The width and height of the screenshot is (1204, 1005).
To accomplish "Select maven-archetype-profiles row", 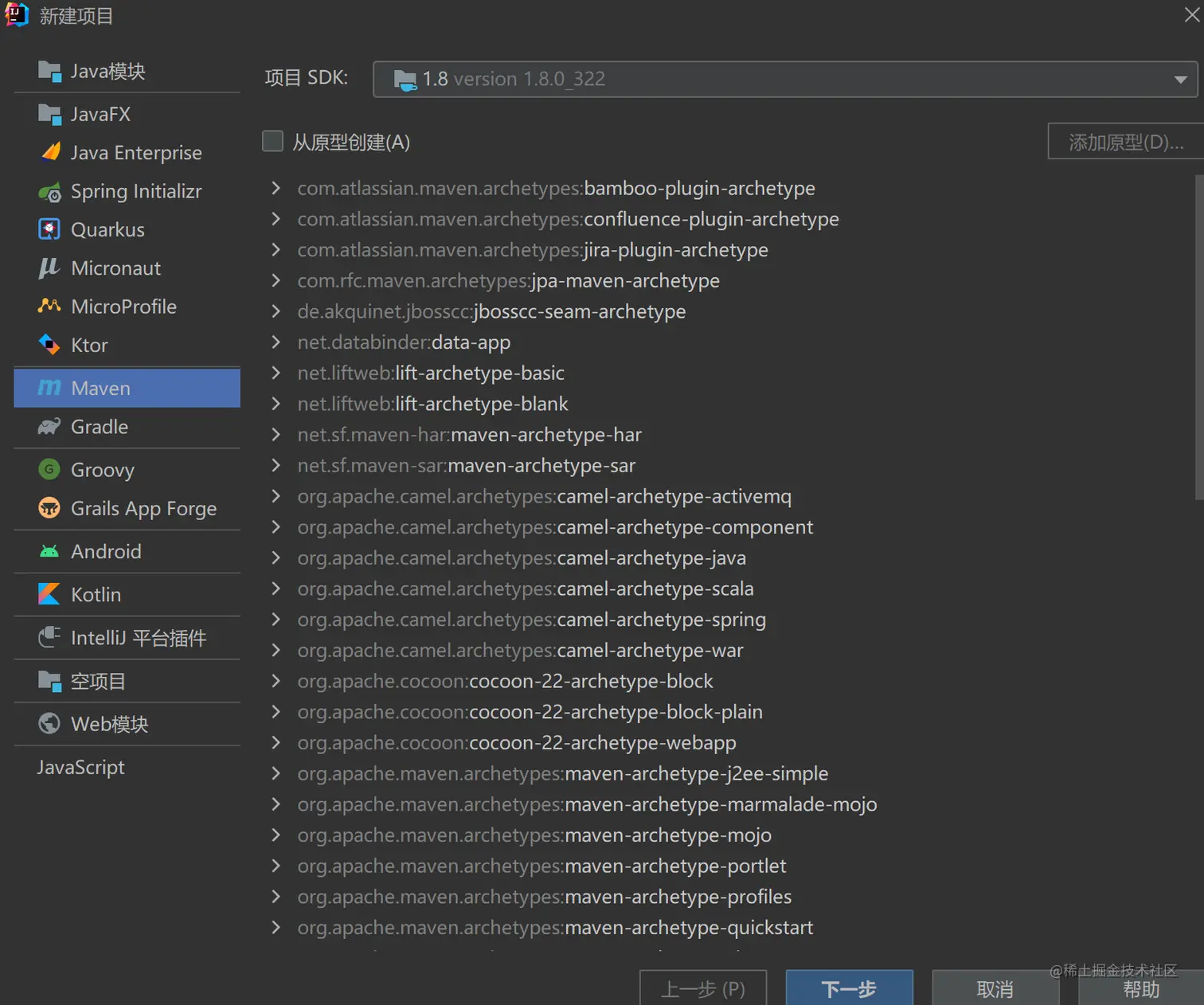I will (x=729, y=897).
